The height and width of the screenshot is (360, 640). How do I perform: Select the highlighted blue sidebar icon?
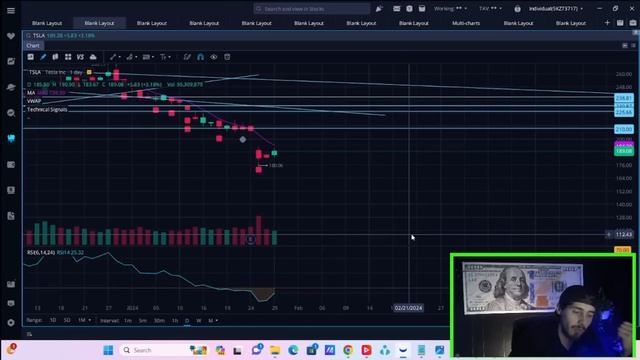[11, 138]
